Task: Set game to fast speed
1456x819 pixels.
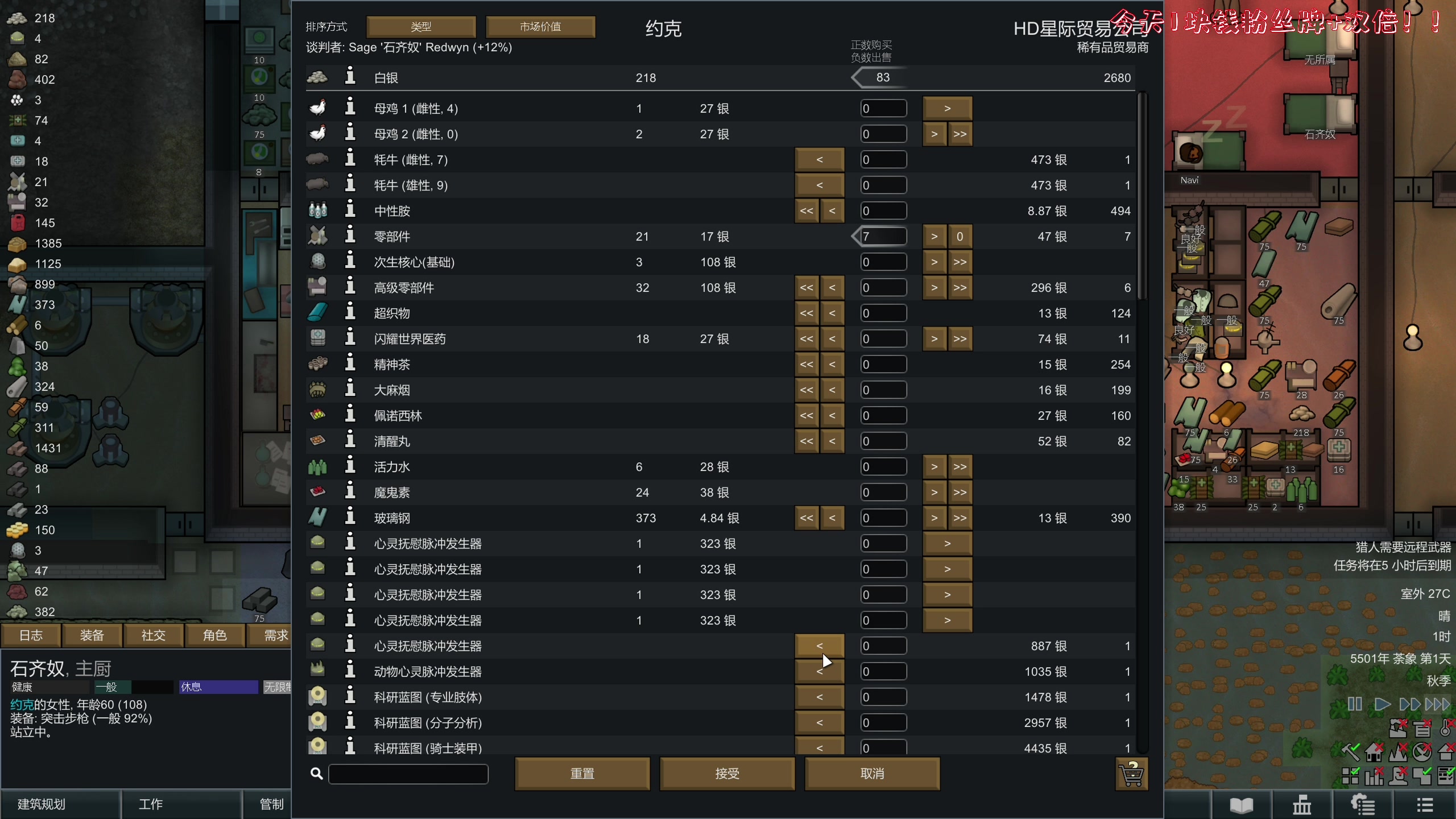Action: (1409, 704)
